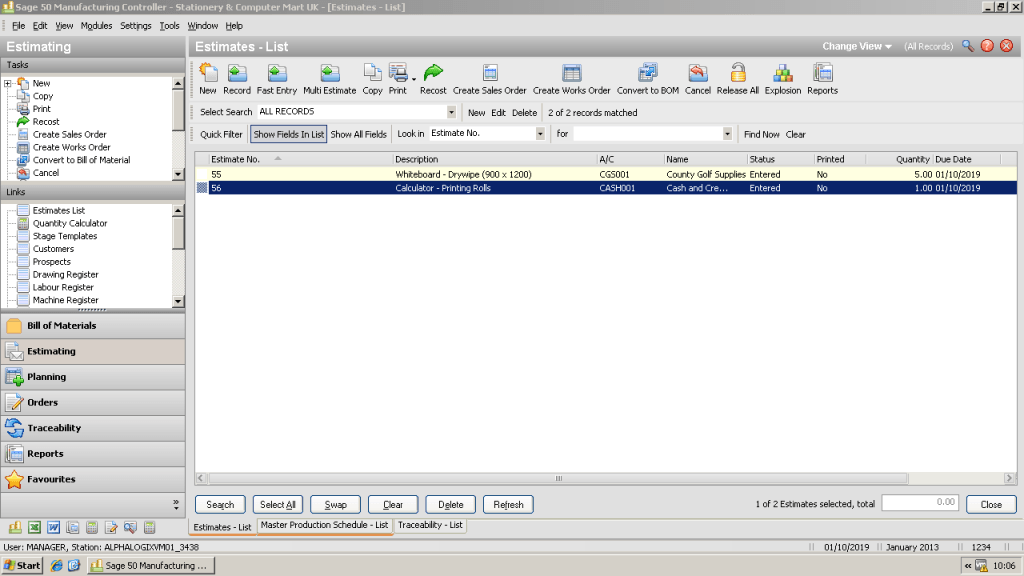Open Quantity Calculator link in sidebar
1024x576 pixels.
click(70, 223)
